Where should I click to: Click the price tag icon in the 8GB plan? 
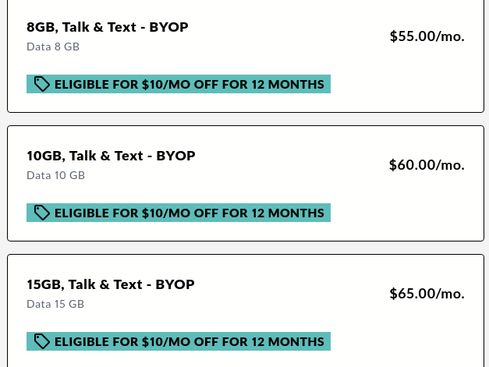(x=42, y=84)
